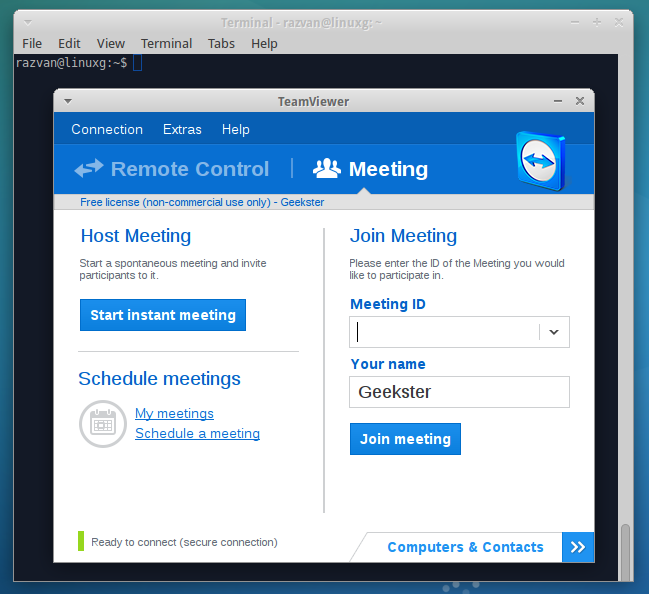Viewport: 649px width, 594px height.
Task: Minimize the Terminal window
Action: pyautogui.click(x=575, y=22)
